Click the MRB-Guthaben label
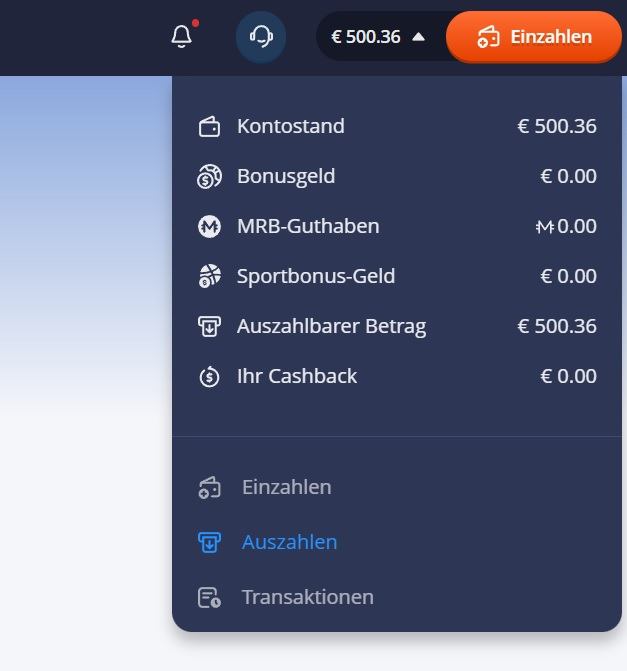The width and height of the screenshot is (627, 671). 308,227
